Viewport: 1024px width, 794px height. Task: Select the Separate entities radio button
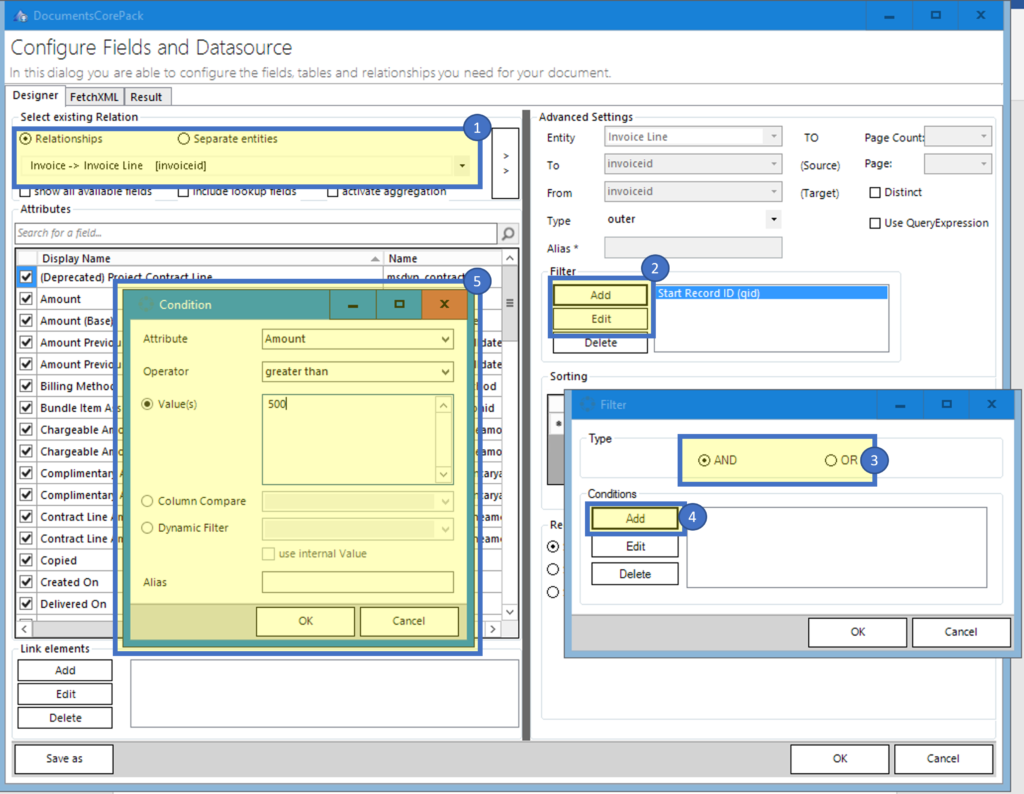pos(182,139)
